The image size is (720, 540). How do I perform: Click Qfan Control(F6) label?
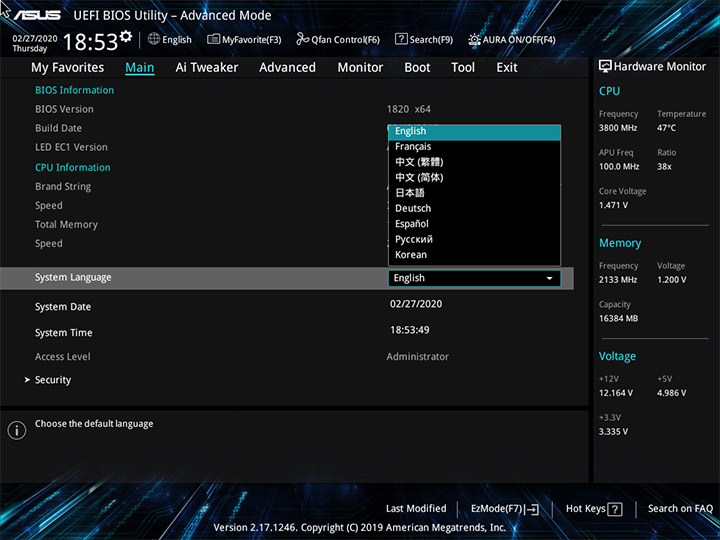click(345, 39)
